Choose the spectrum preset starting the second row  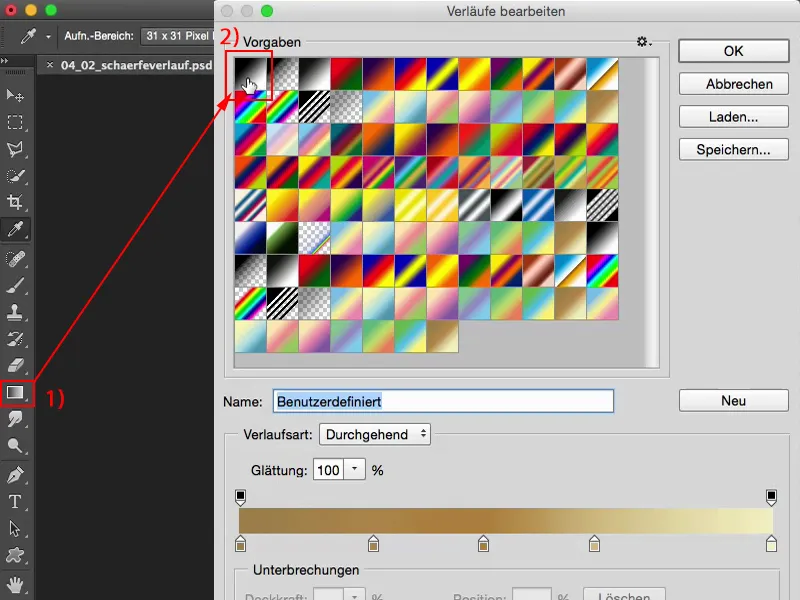click(x=251, y=107)
